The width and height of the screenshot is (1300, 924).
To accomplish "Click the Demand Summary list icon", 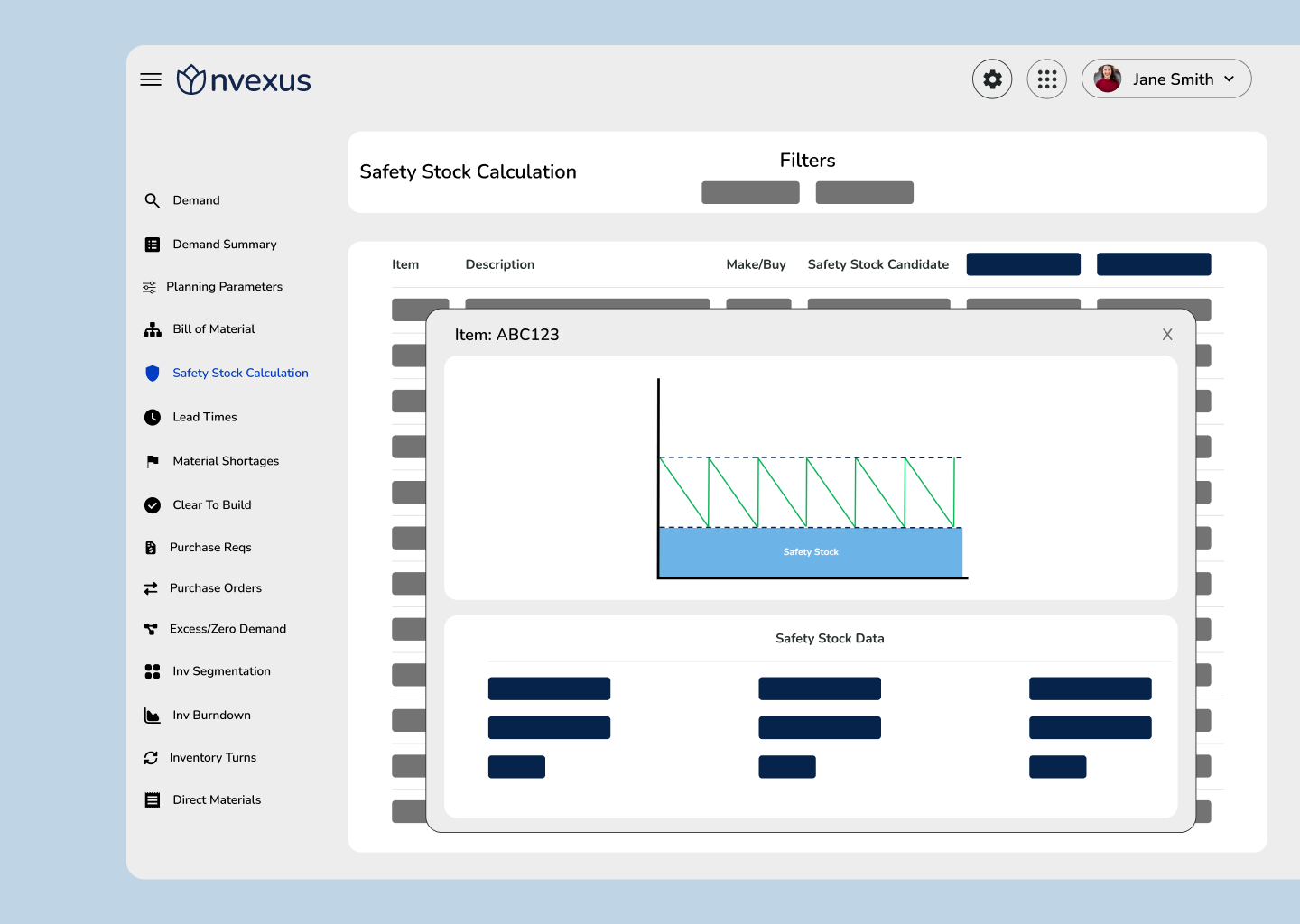I will (x=153, y=245).
